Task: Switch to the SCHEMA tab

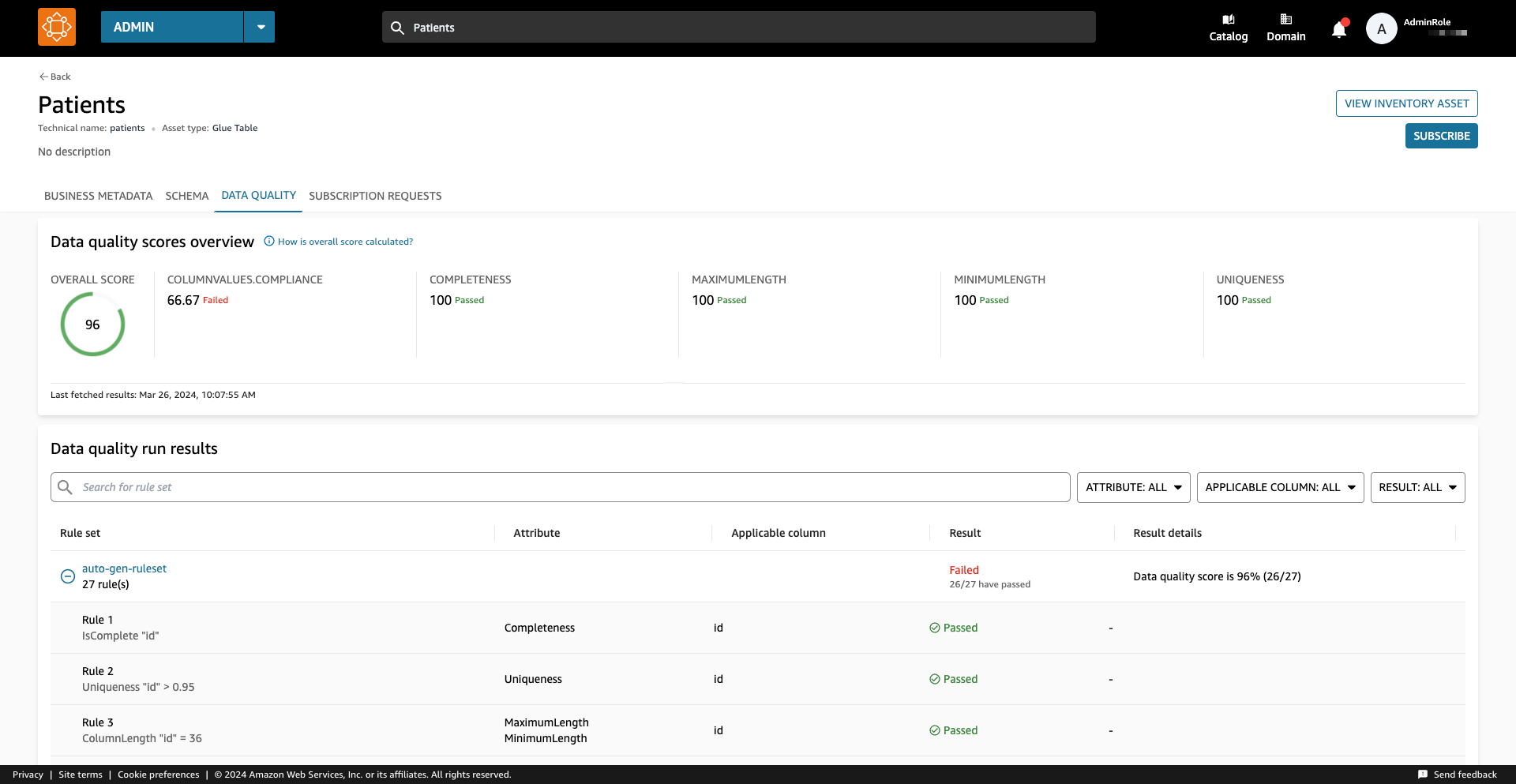Action: coord(187,196)
